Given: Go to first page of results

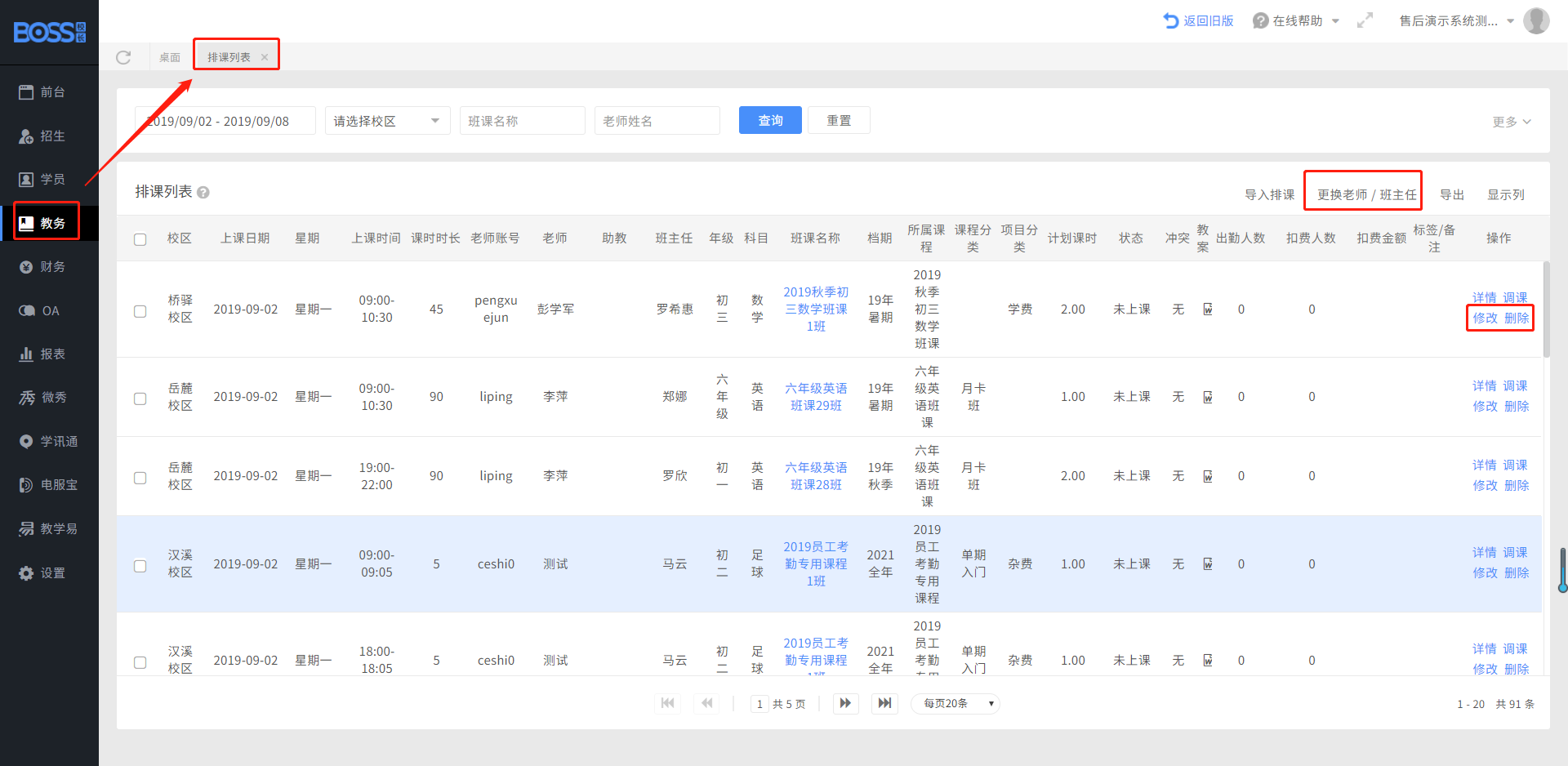Looking at the screenshot, I should tap(667, 703).
